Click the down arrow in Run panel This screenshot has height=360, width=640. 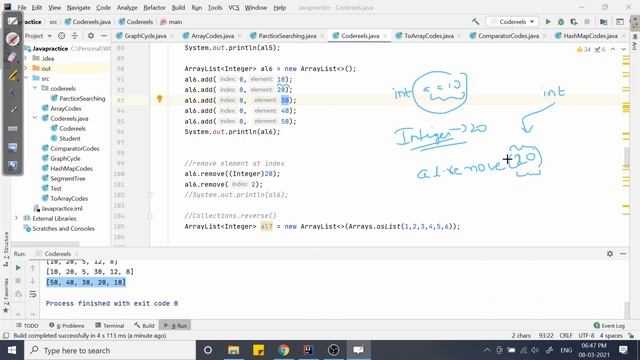tap(33, 281)
